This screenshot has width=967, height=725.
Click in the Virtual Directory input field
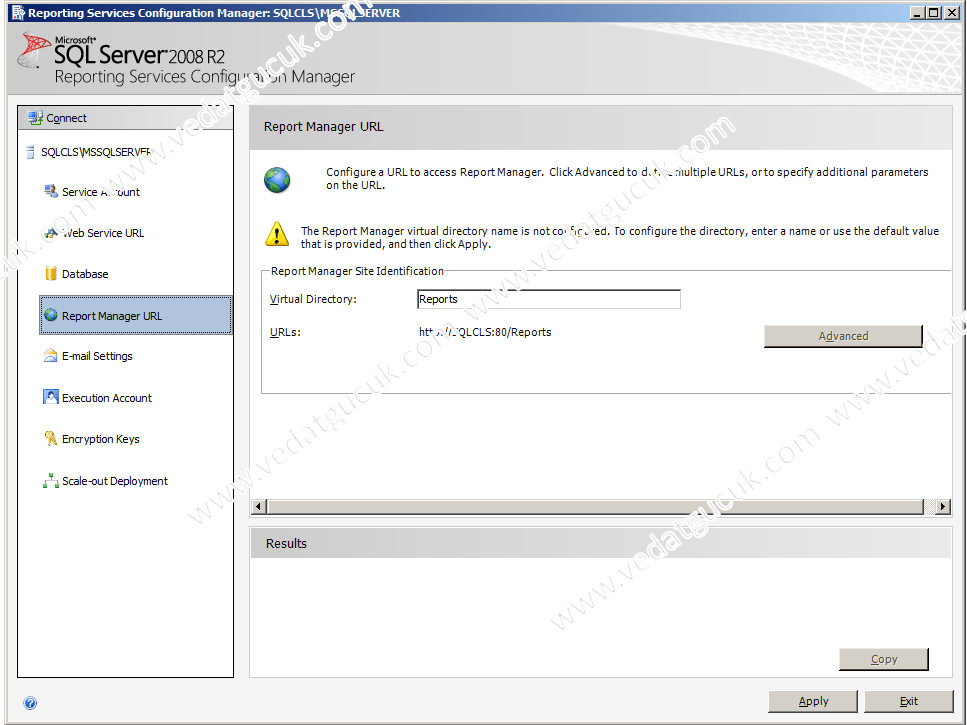pos(549,299)
